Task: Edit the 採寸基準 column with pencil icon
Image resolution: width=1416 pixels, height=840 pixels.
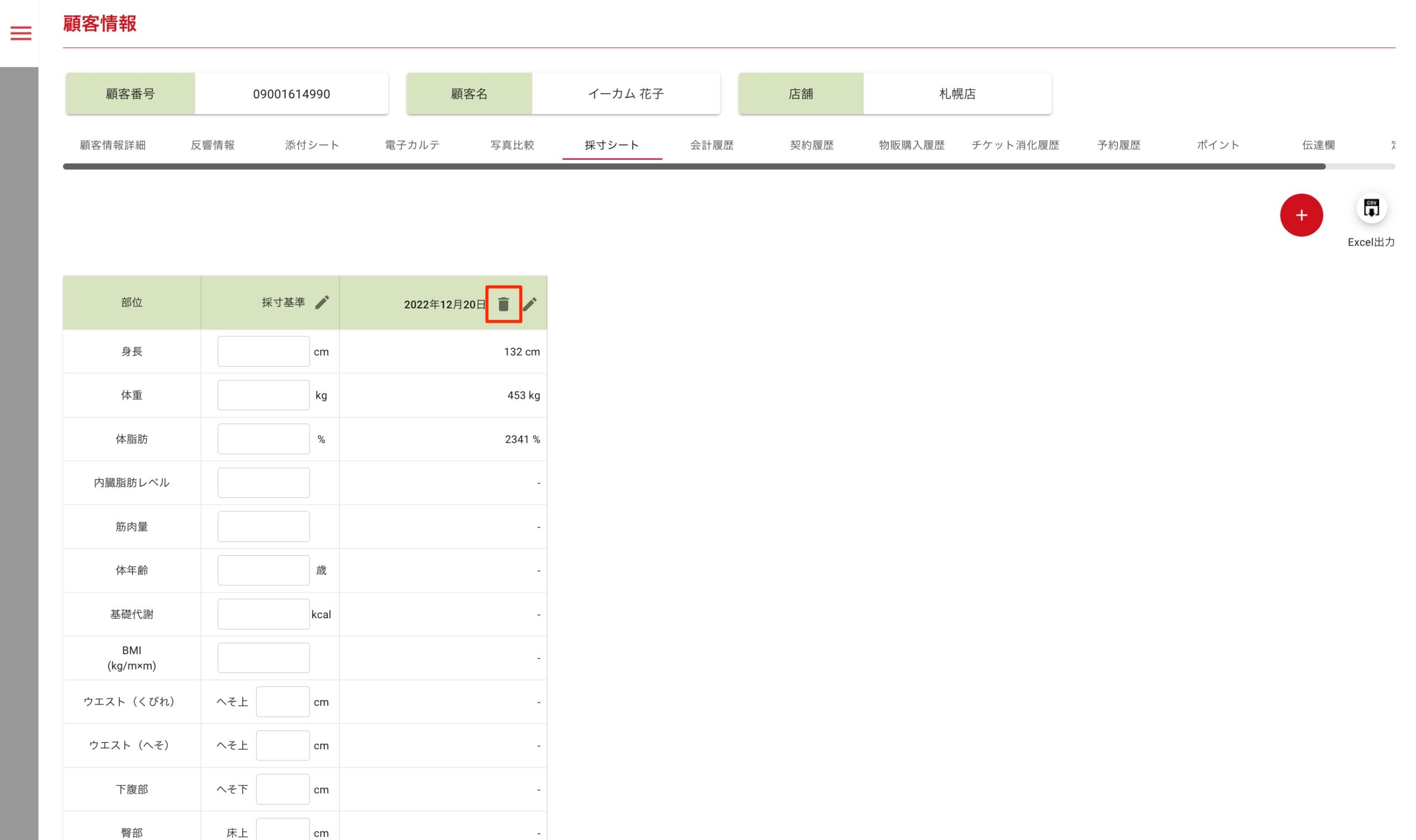Action: (322, 302)
